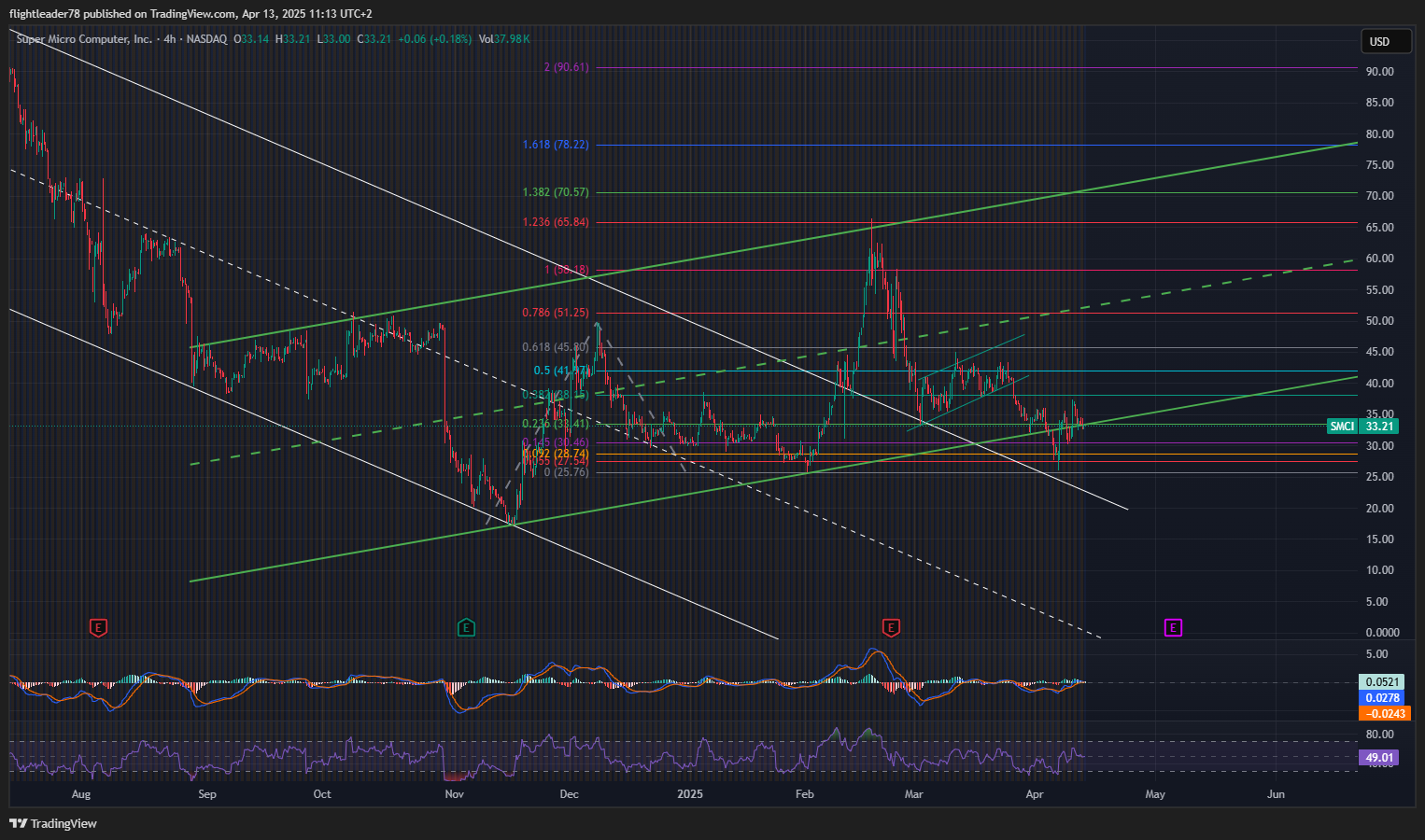Click the red earnings marker near March
This screenshot has width=1425, height=840.
pyautogui.click(x=891, y=628)
